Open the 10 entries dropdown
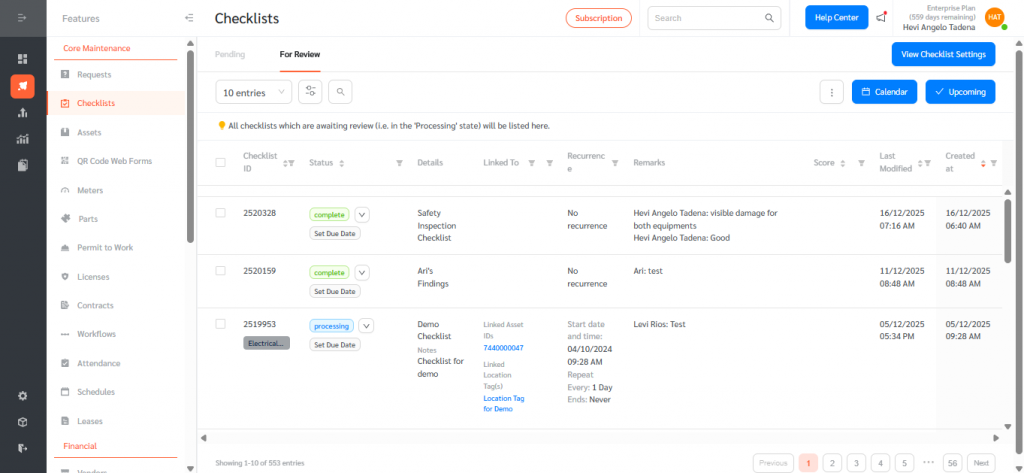 [254, 92]
